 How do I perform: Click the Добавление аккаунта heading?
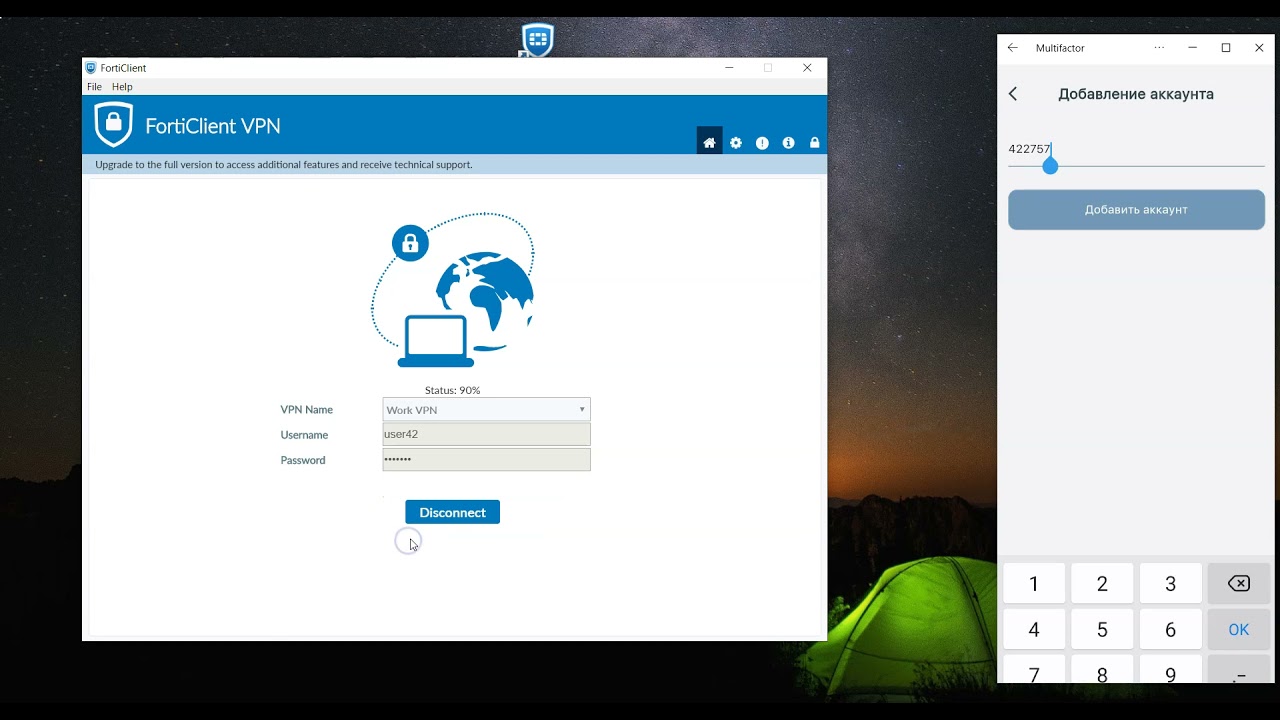pyautogui.click(x=1136, y=94)
